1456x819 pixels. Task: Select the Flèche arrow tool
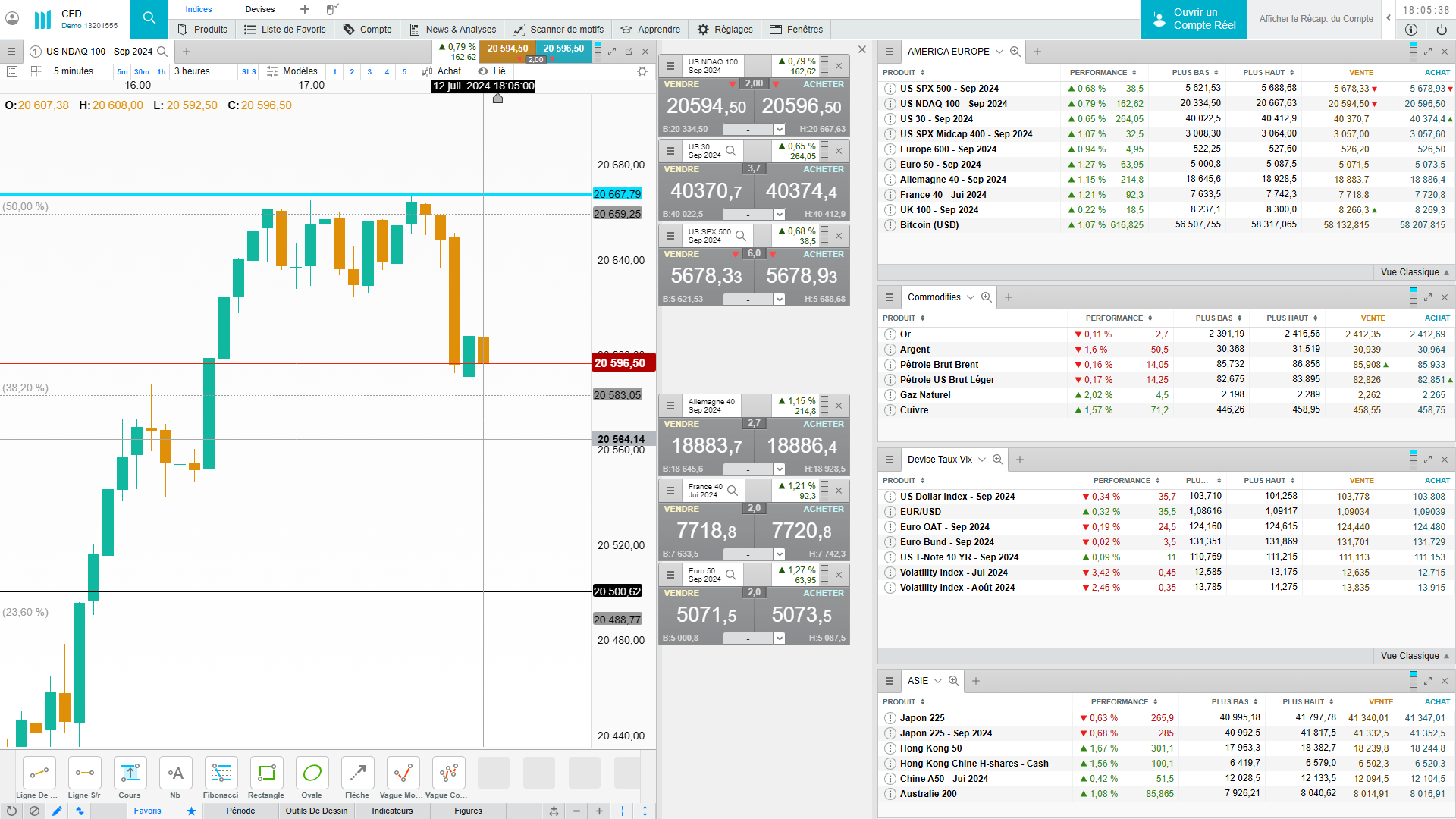(x=357, y=773)
